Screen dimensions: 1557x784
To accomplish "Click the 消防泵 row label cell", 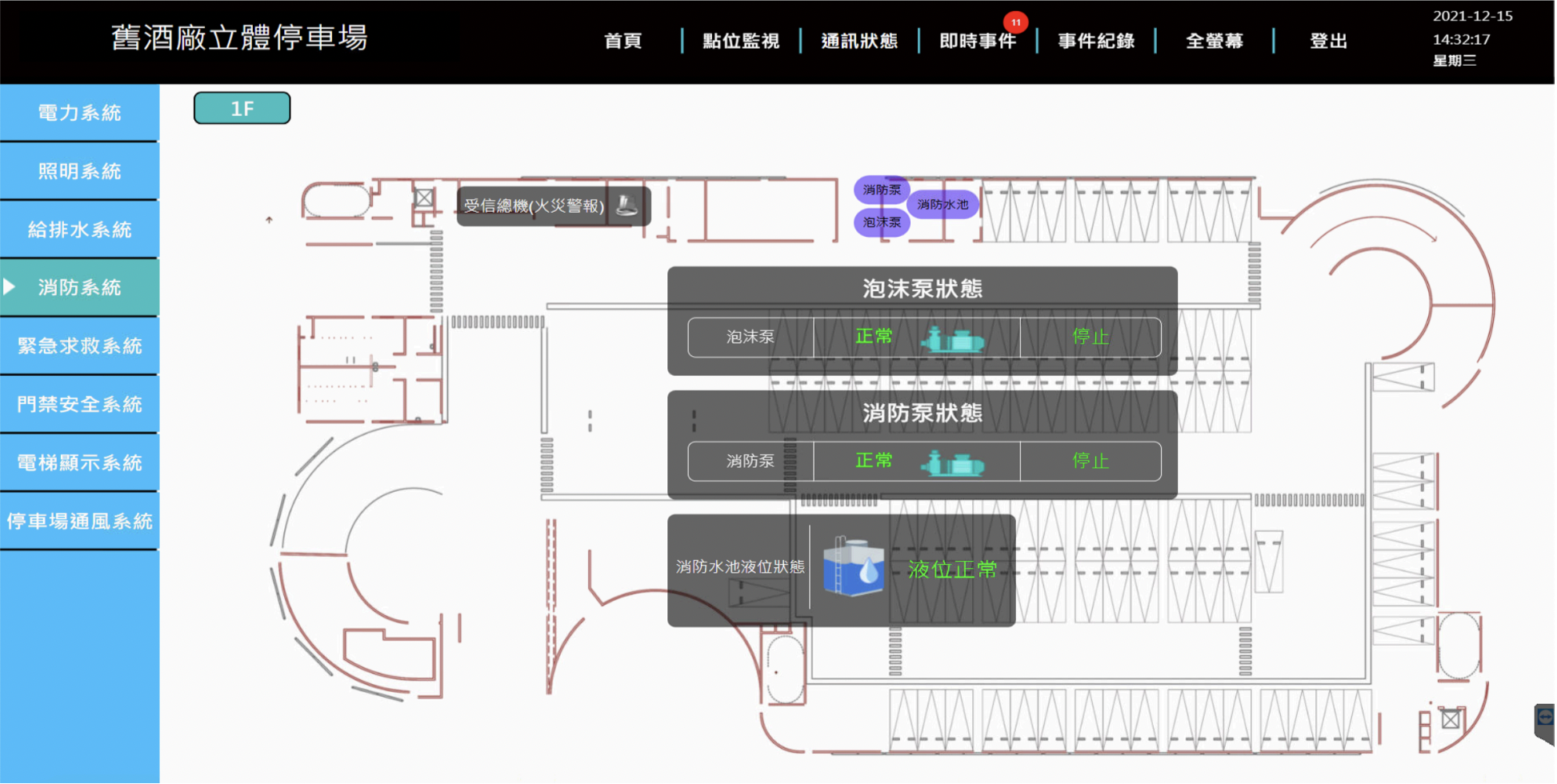I will tap(750, 461).
